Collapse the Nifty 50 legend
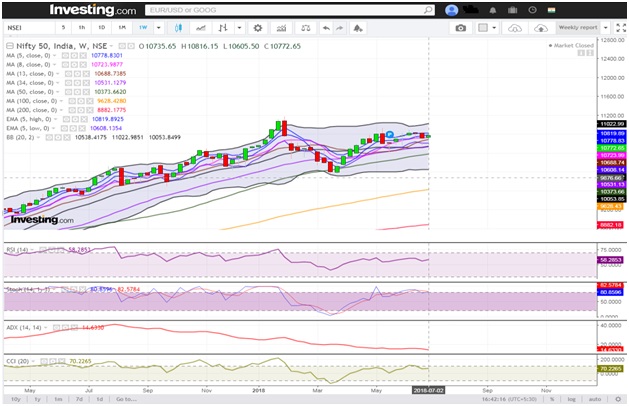This screenshot has width=629, height=406. pos(10,46)
